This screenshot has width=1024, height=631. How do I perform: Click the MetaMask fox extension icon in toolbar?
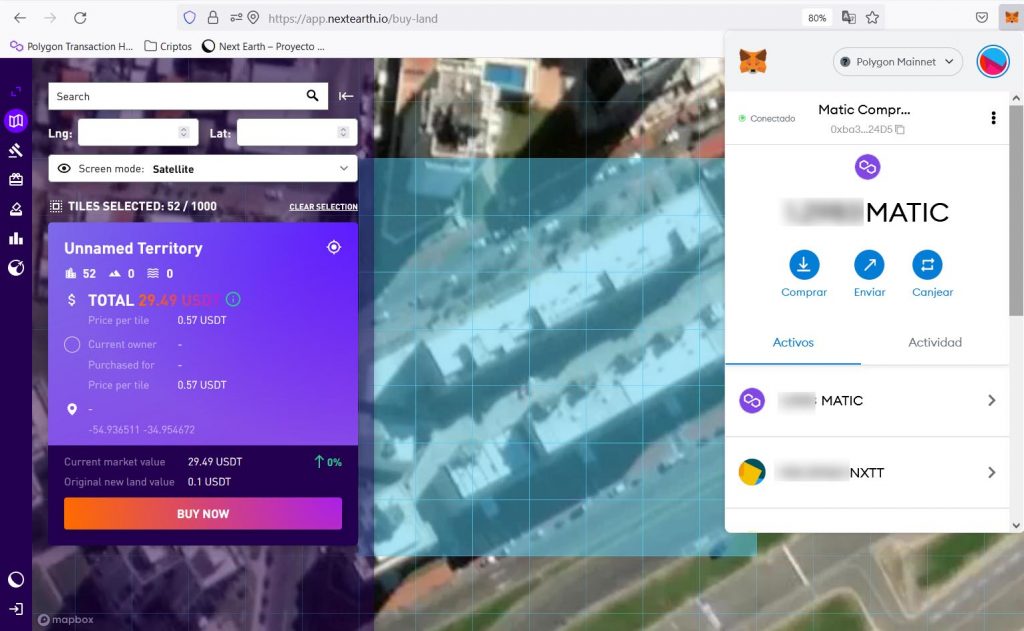1011,18
